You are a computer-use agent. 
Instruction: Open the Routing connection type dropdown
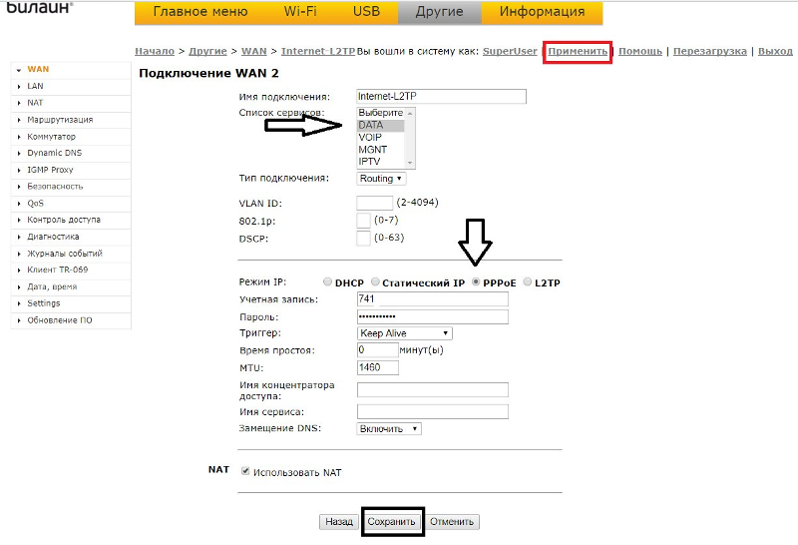click(x=381, y=178)
